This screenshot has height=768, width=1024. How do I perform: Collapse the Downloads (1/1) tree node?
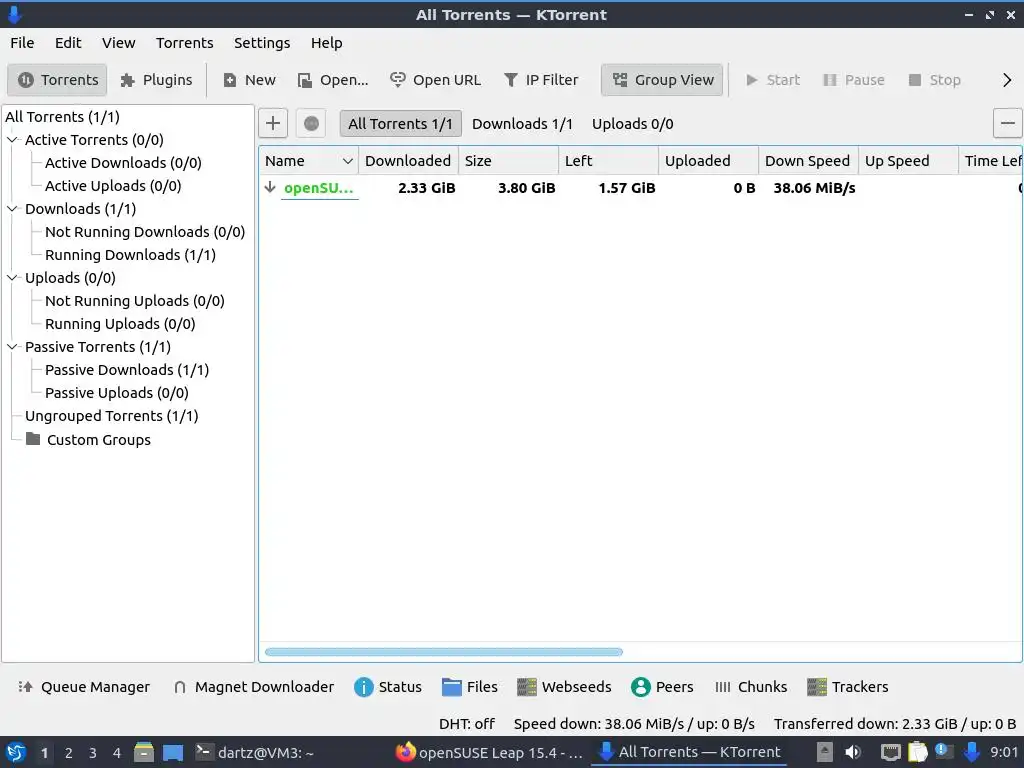pyautogui.click(x=12, y=209)
